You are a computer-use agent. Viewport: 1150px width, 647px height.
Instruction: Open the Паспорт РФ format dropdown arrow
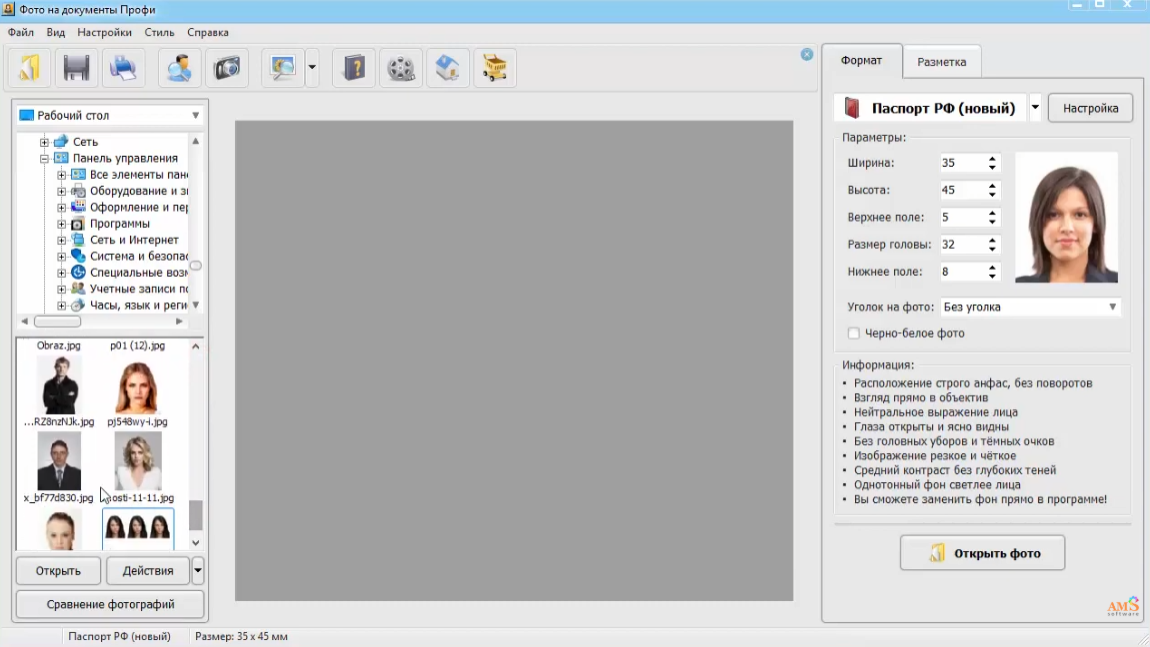pos(1035,108)
